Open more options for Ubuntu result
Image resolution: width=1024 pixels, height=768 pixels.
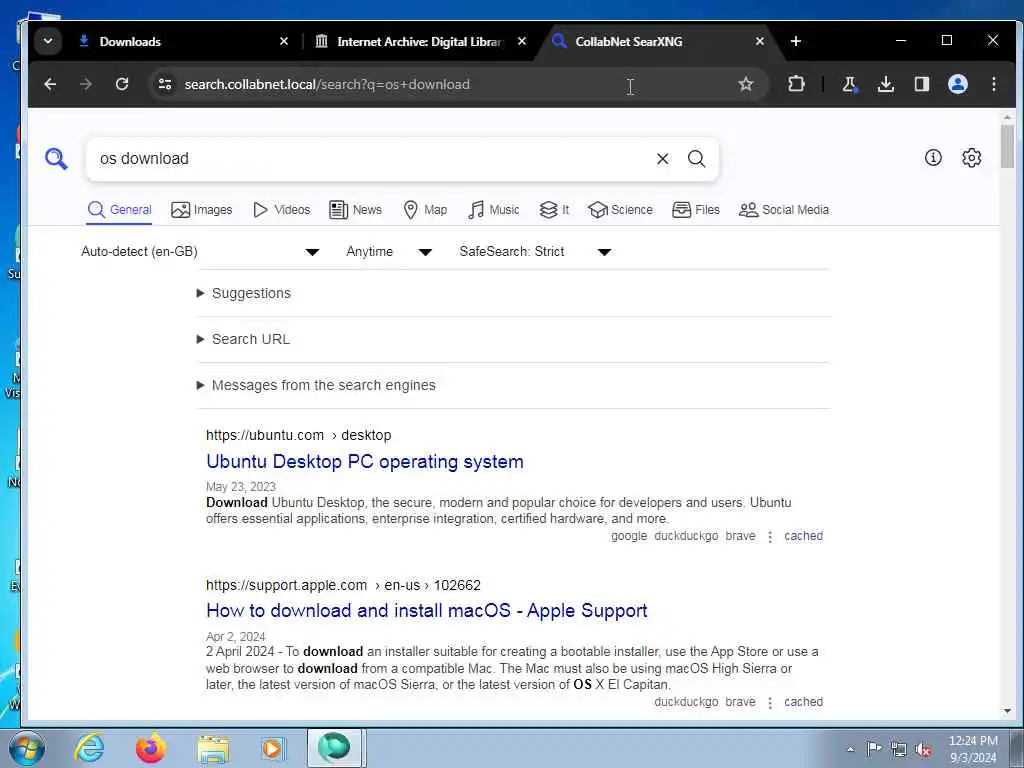pyautogui.click(x=770, y=537)
